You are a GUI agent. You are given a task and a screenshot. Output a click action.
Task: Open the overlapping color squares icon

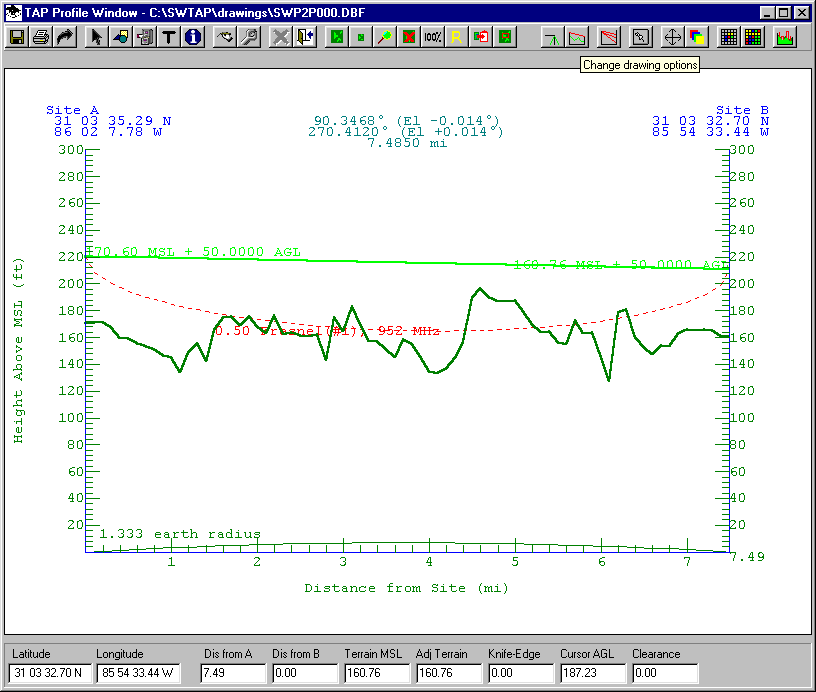coord(696,37)
